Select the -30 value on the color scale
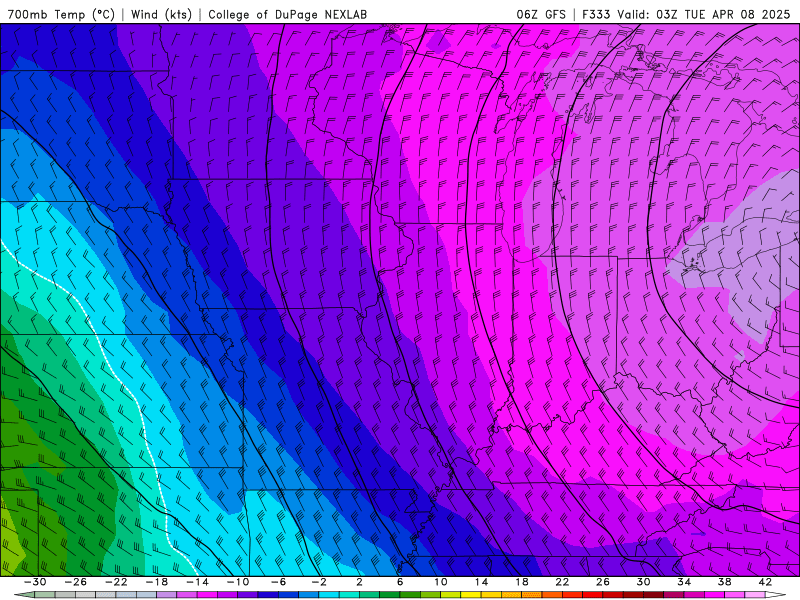Screen dimensions: 800x600 (35, 582)
